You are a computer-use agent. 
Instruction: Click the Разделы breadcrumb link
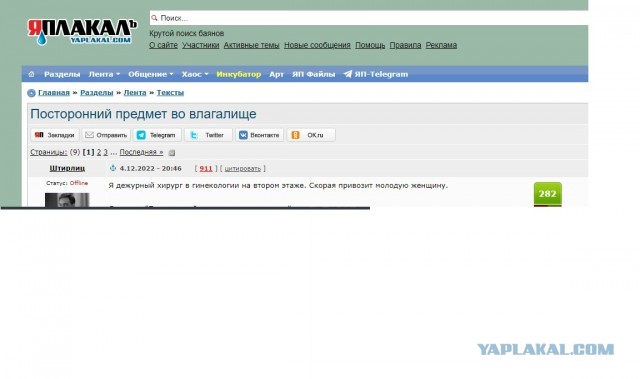pos(97,93)
